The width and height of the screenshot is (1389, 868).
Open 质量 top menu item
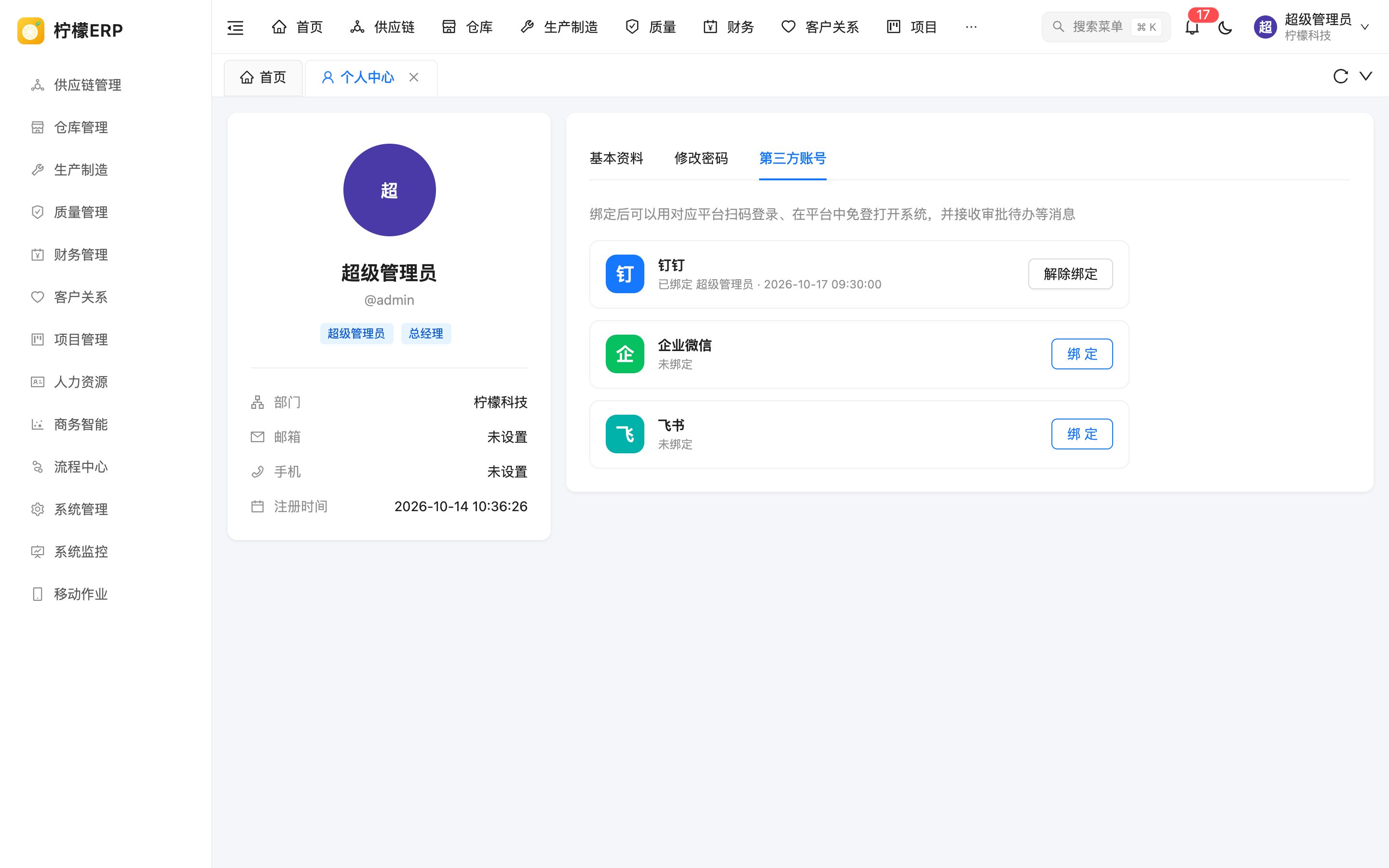click(x=650, y=27)
